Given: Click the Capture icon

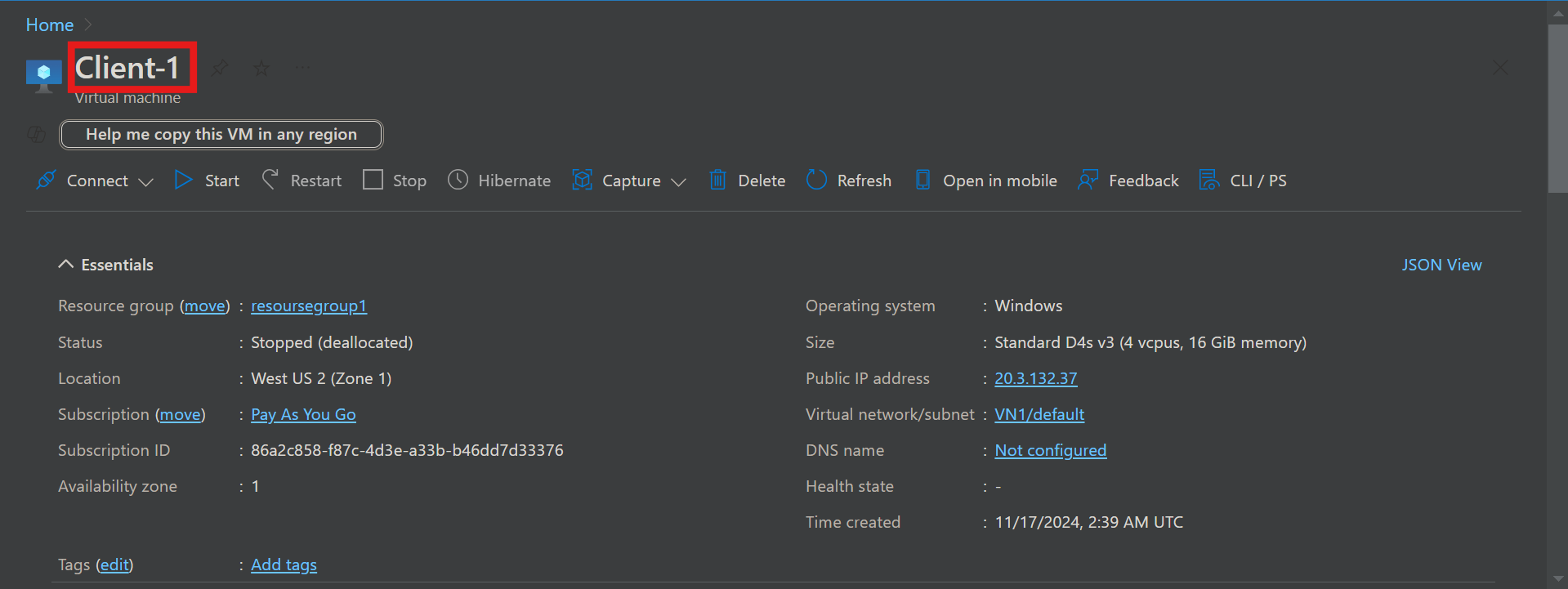Looking at the screenshot, I should pos(582,180).
